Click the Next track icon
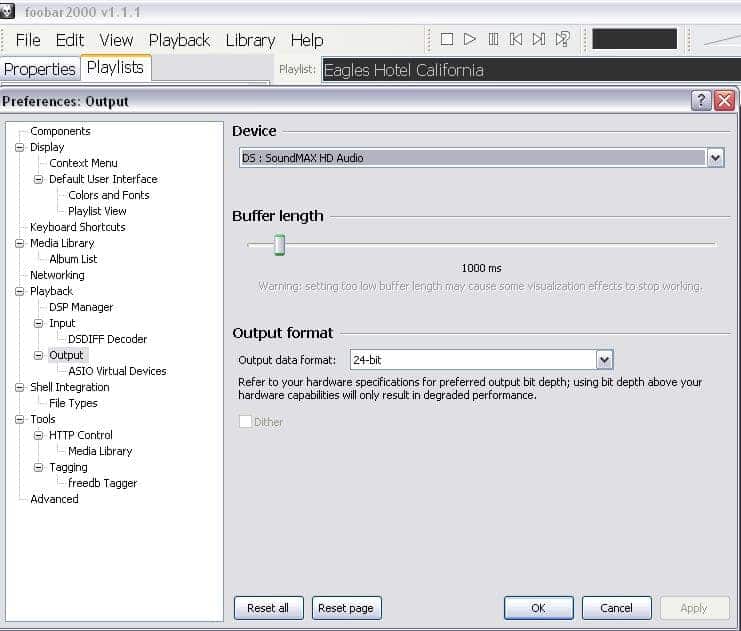The width and height of the screenshot is (741, 631). (539, 39)
